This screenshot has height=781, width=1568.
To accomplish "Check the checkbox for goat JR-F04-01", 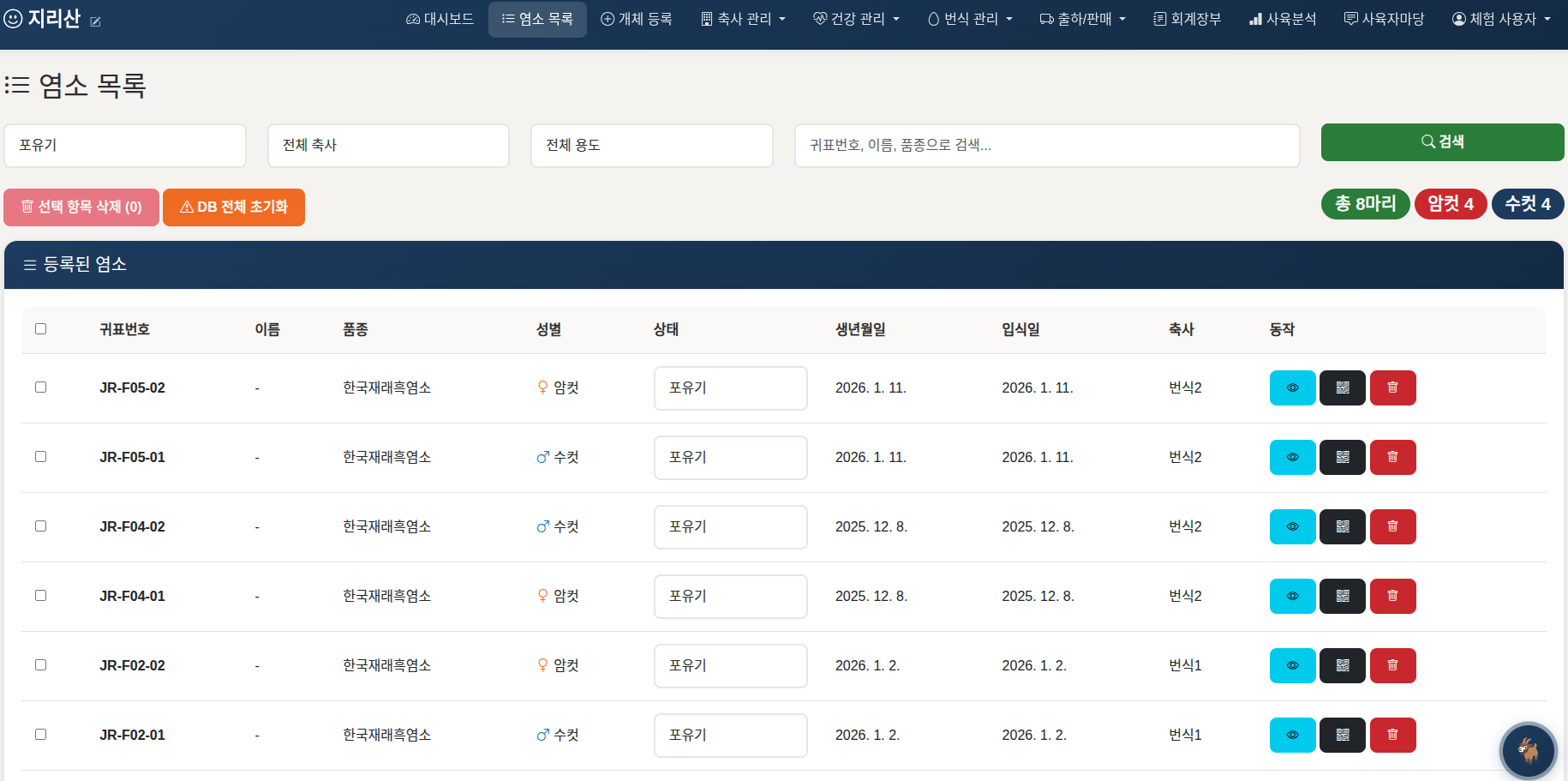I will (40, 595).
